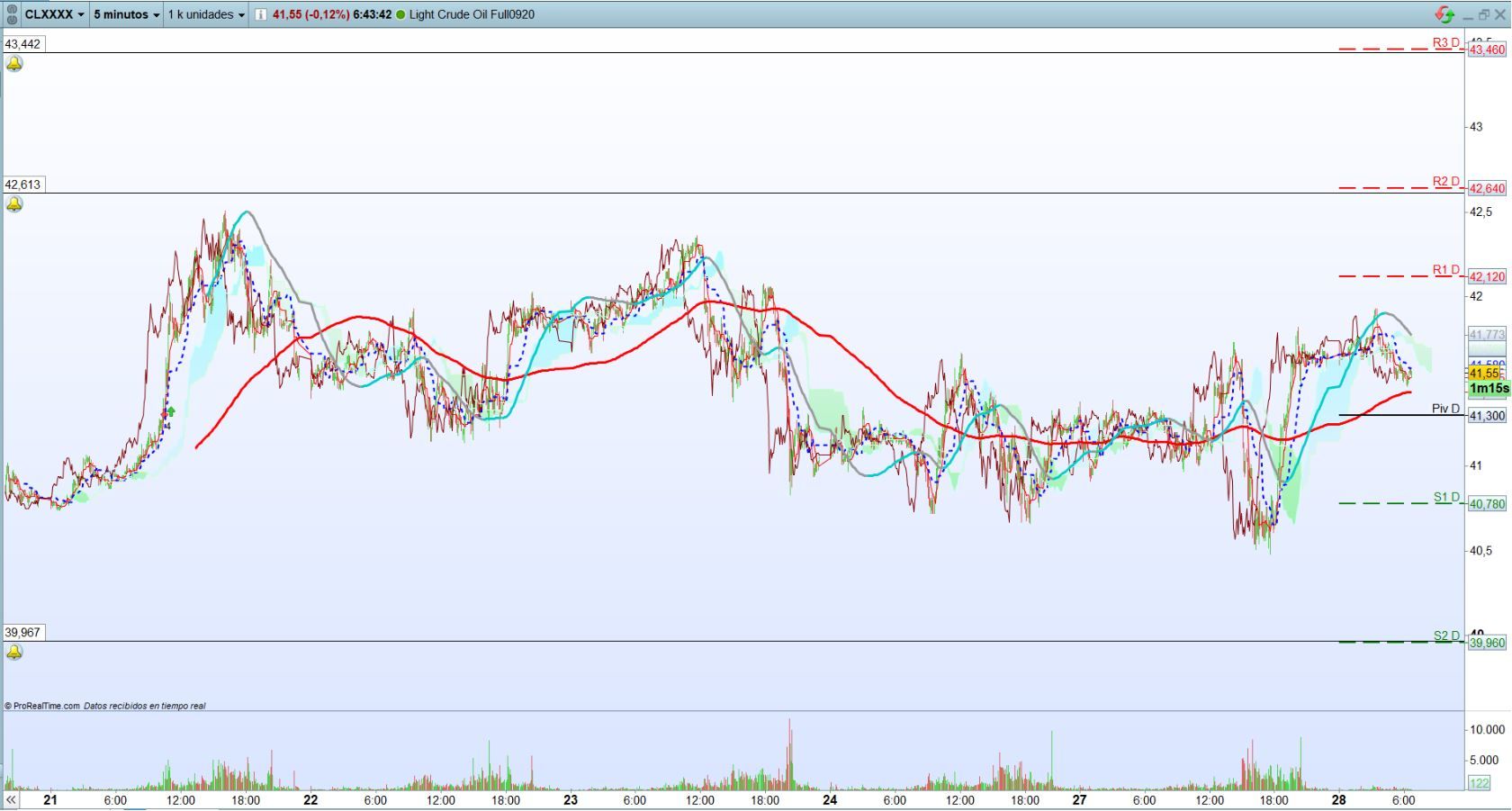Click the green buy arrow on chart
Image resolution: width=1512 pixels, height=811 pixels.
pos(170,411)
